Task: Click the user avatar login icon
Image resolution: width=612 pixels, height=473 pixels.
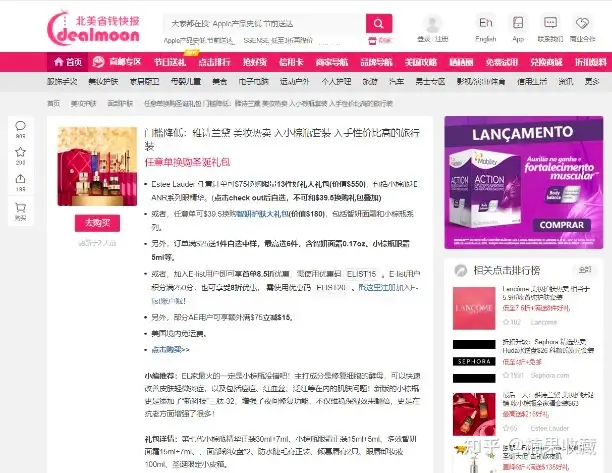Action: [432, 24]
